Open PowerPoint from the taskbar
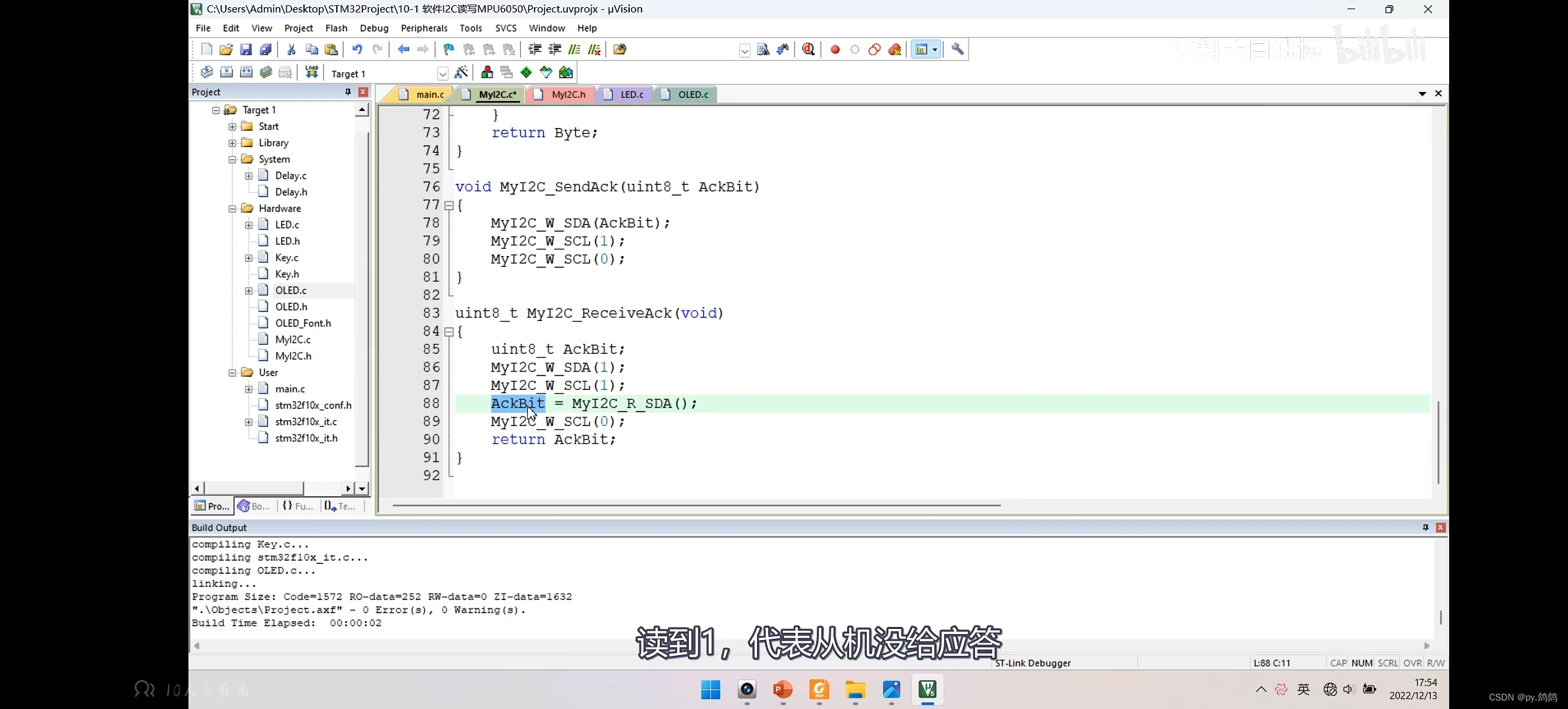 click(783, 690)
